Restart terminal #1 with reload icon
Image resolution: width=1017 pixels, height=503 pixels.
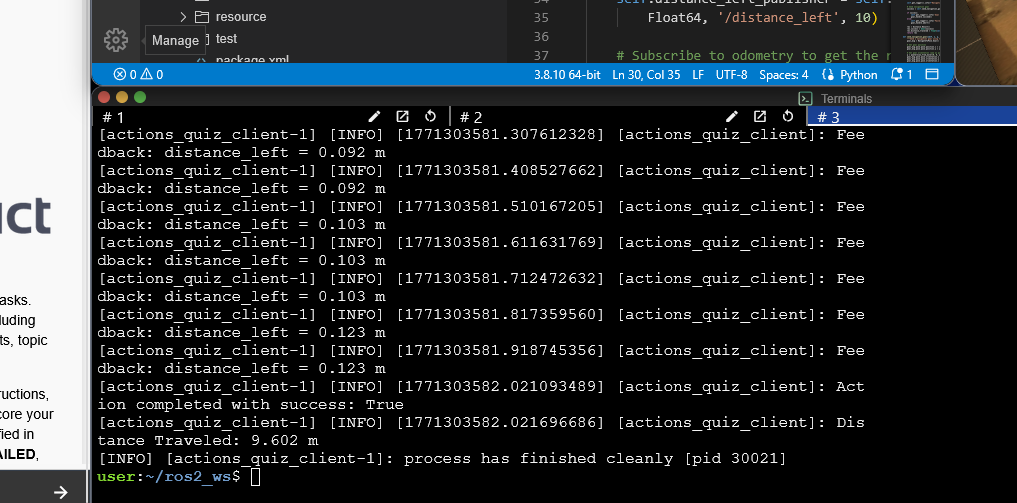click(431, 117)
